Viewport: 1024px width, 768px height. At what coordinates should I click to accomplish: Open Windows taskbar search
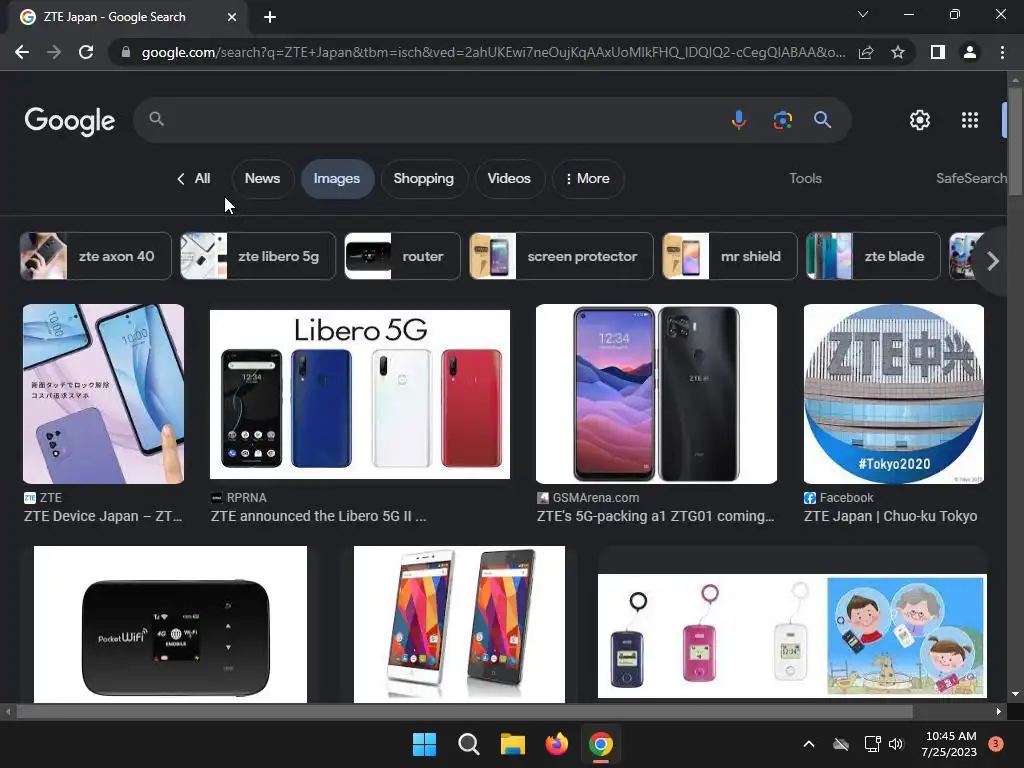pos(468,744)
